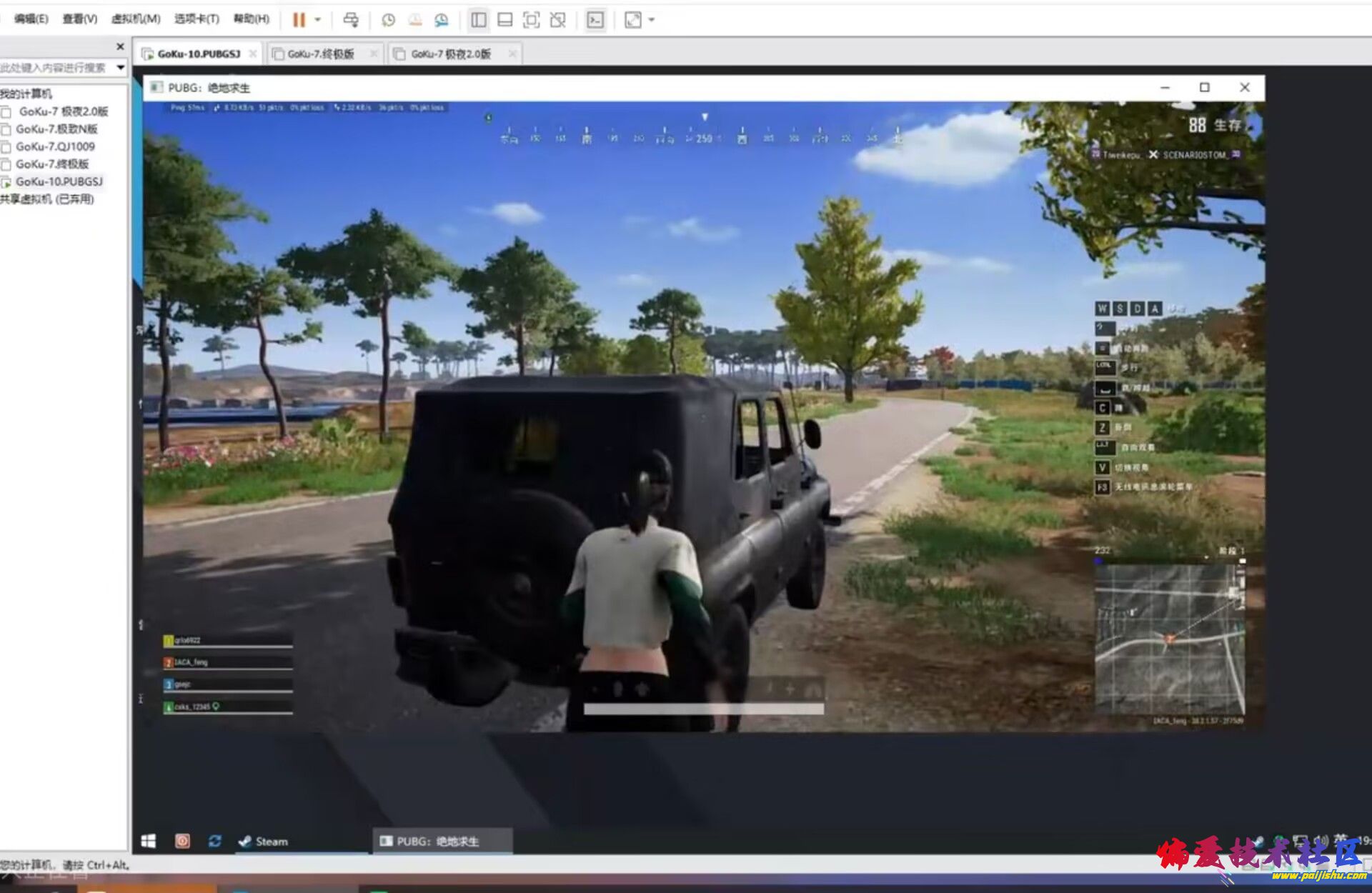Screen dimensions: 1372x893
Task: Click the in-game minimap
Action: (1170, 639)
